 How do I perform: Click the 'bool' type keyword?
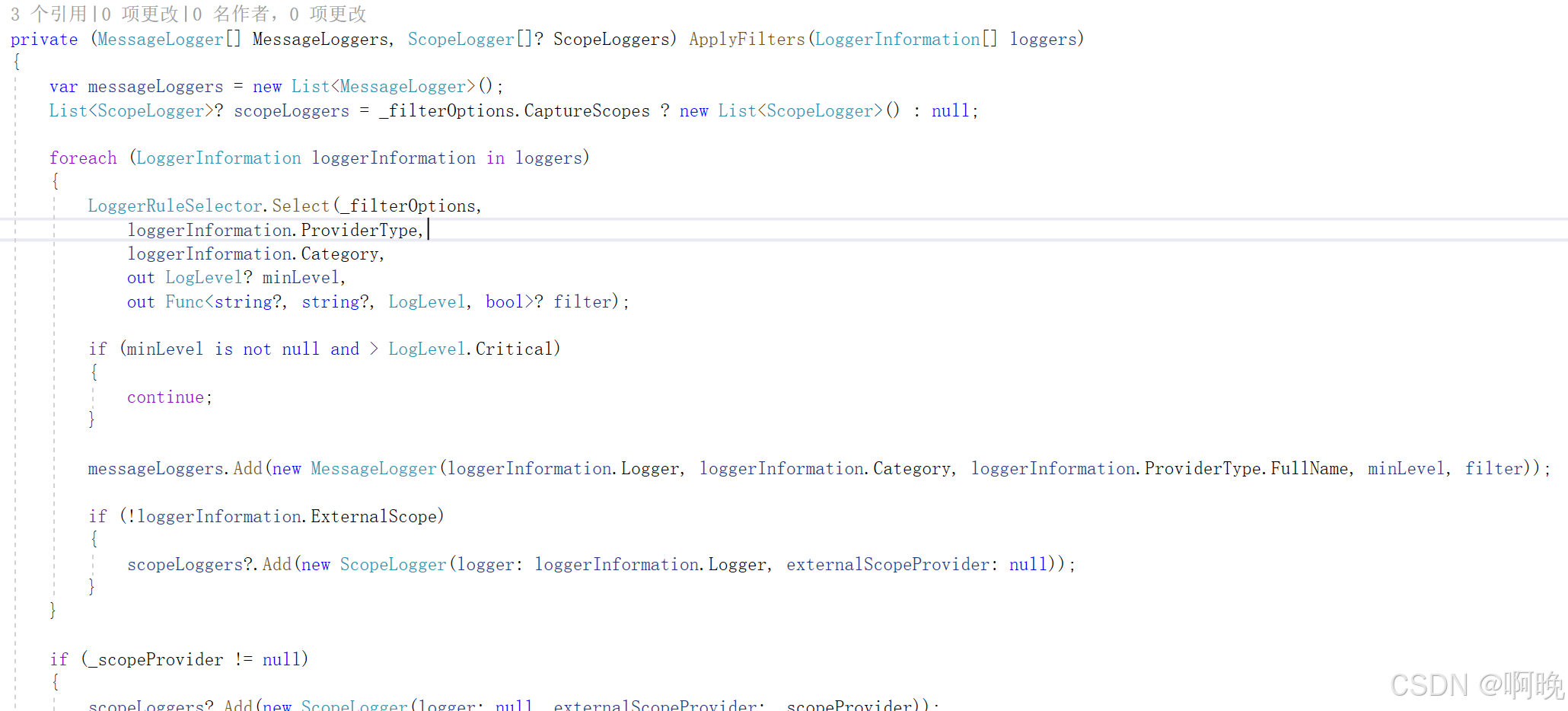(x=505, y=302)
